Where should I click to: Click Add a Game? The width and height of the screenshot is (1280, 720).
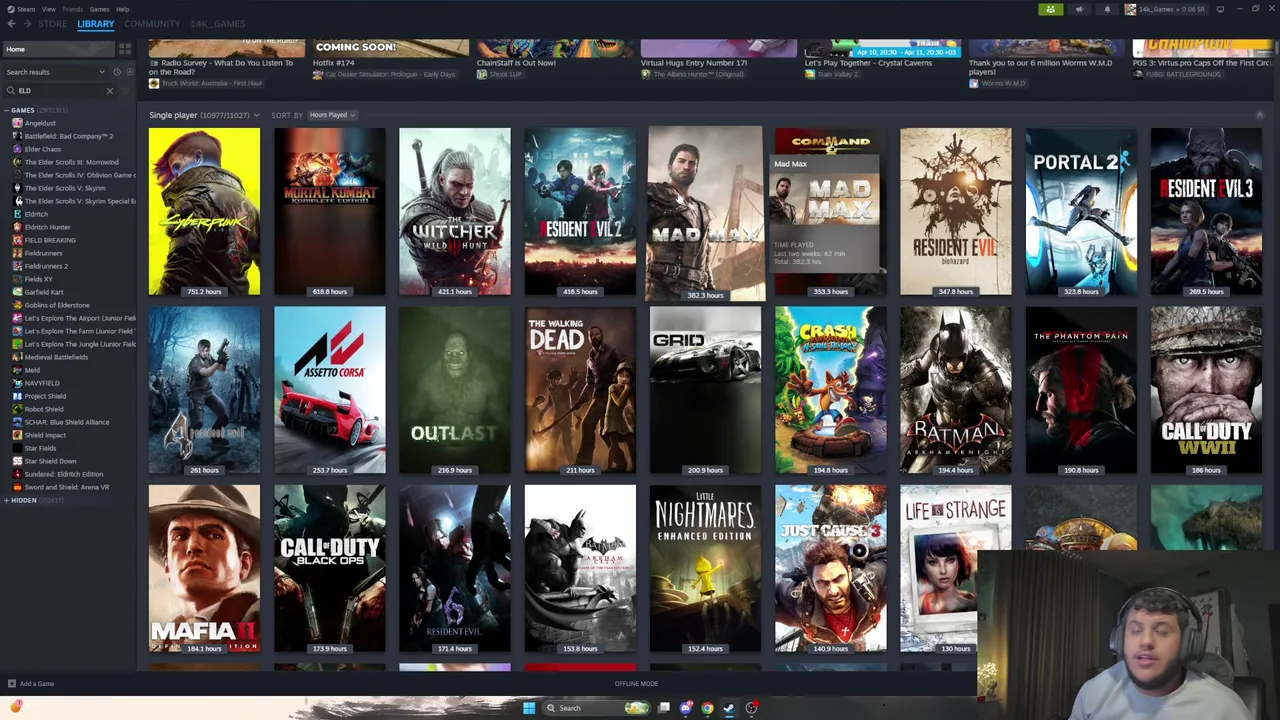pyautogui.click(x=31, y=684)
